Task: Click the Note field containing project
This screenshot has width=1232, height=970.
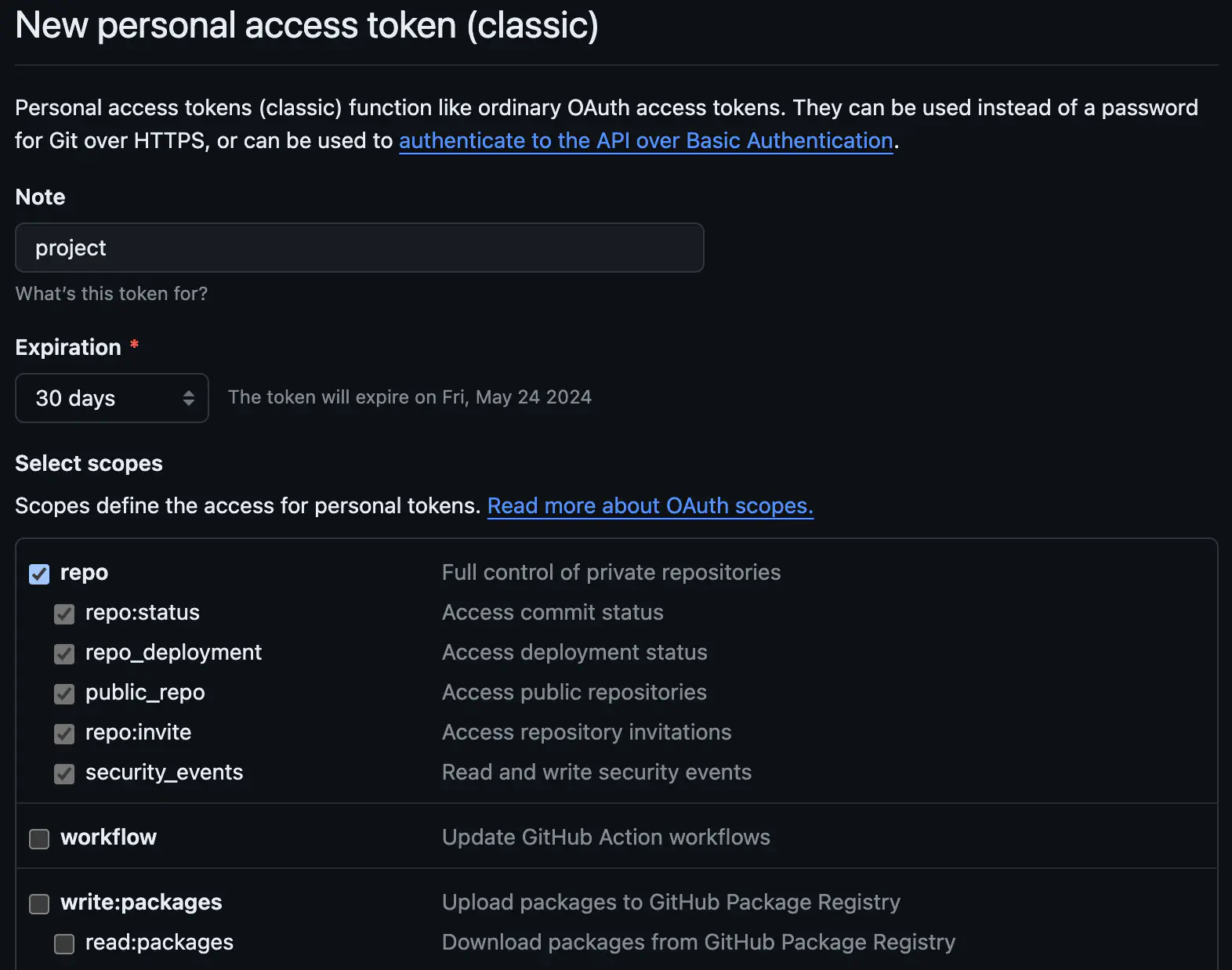Action: (358, 248)
